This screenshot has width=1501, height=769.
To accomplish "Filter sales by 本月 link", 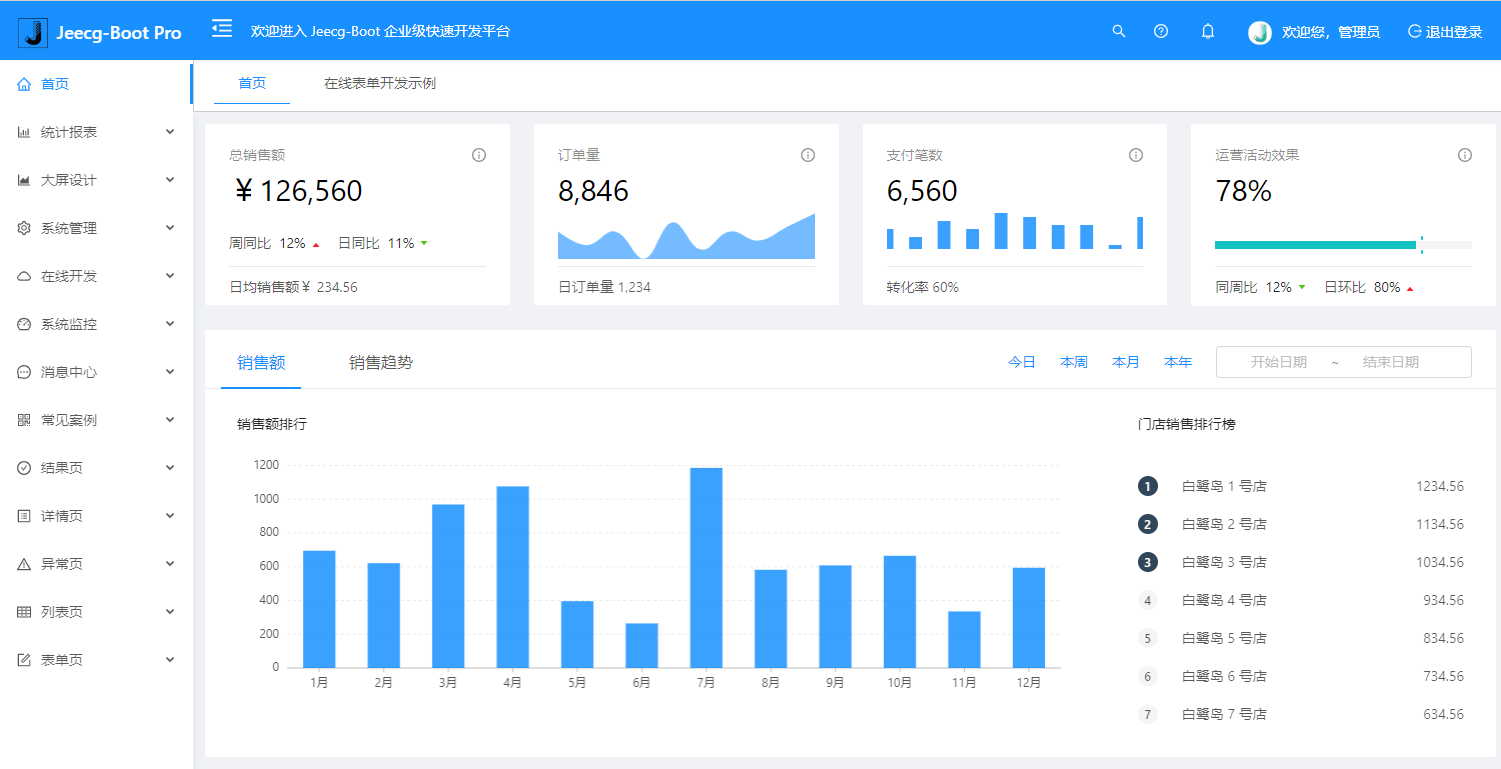I will pyautogui.click(x=1126, y=362).
